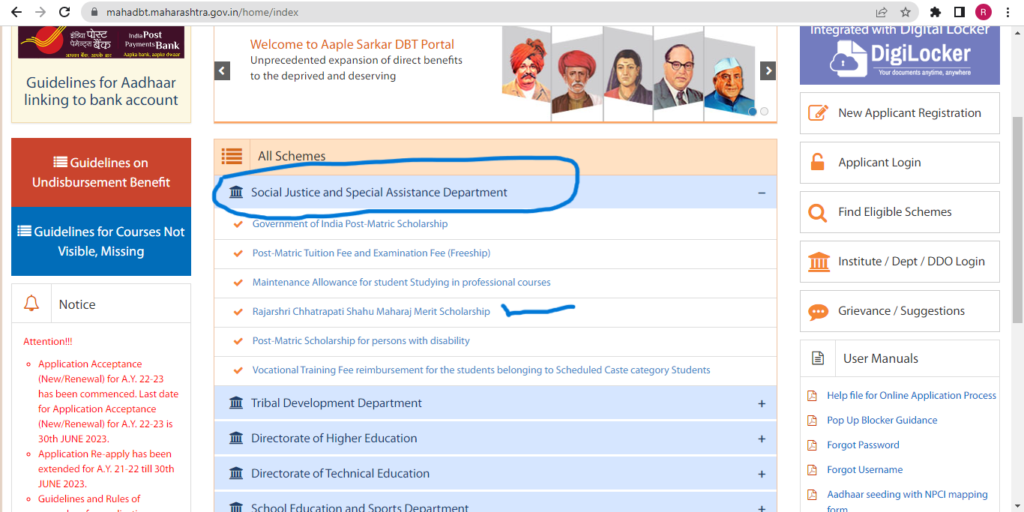Screen dimensions: 1024x512
Task: Expand Directorate of Higher Education section
Action: [x=761, y=439]
